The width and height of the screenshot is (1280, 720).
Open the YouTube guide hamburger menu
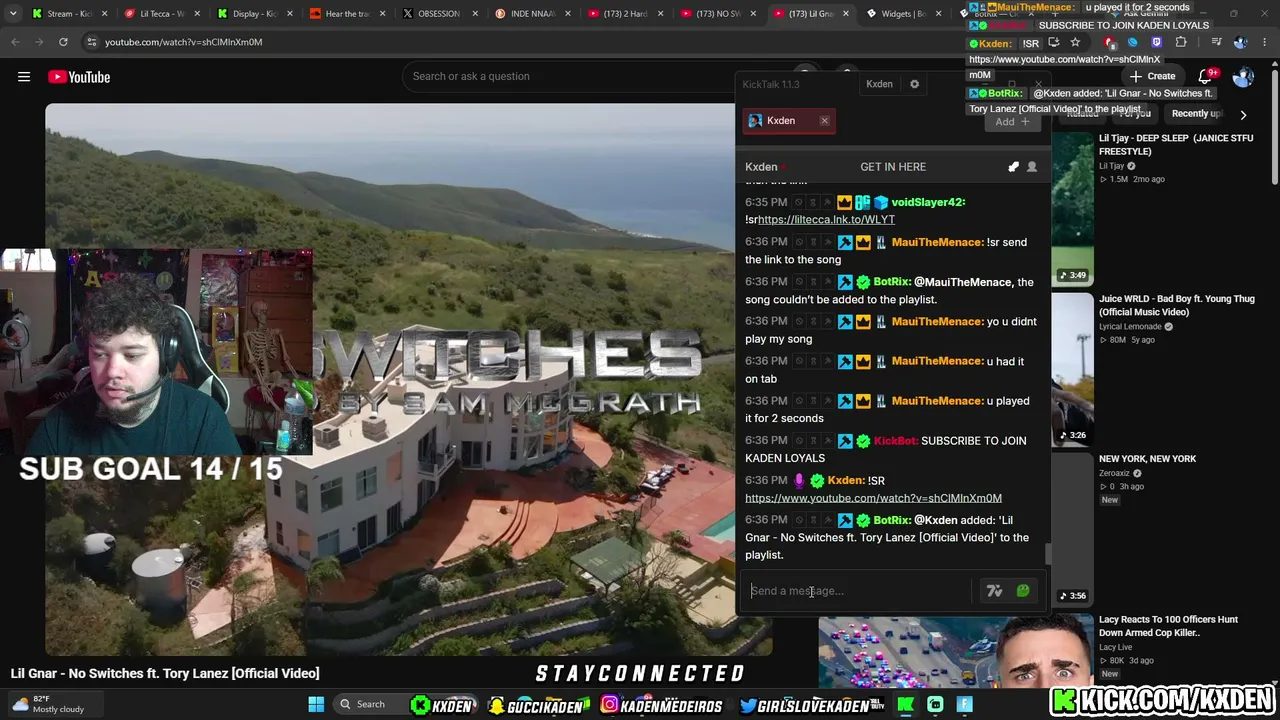point(24,77)
